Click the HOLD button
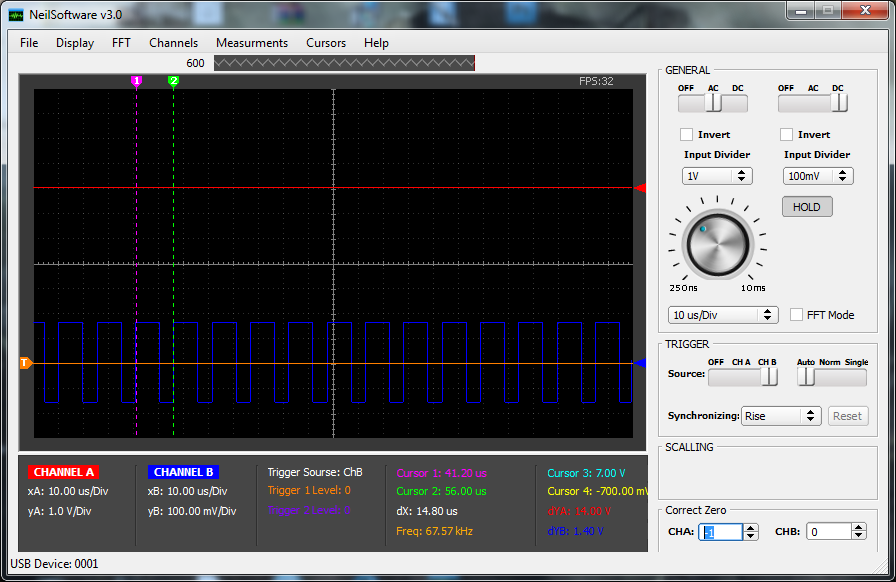This screenshot has height=582, width=896. (807, 207)
